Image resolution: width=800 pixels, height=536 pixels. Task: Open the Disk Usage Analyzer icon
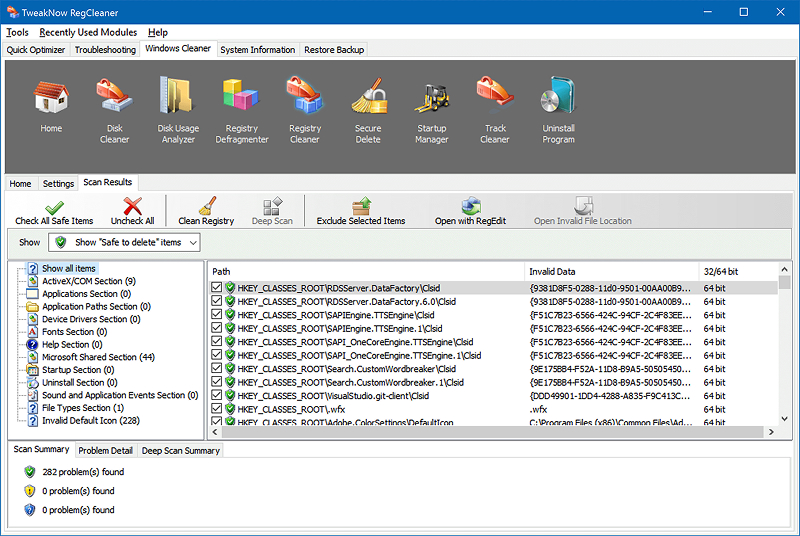click(x=178, y=95)
